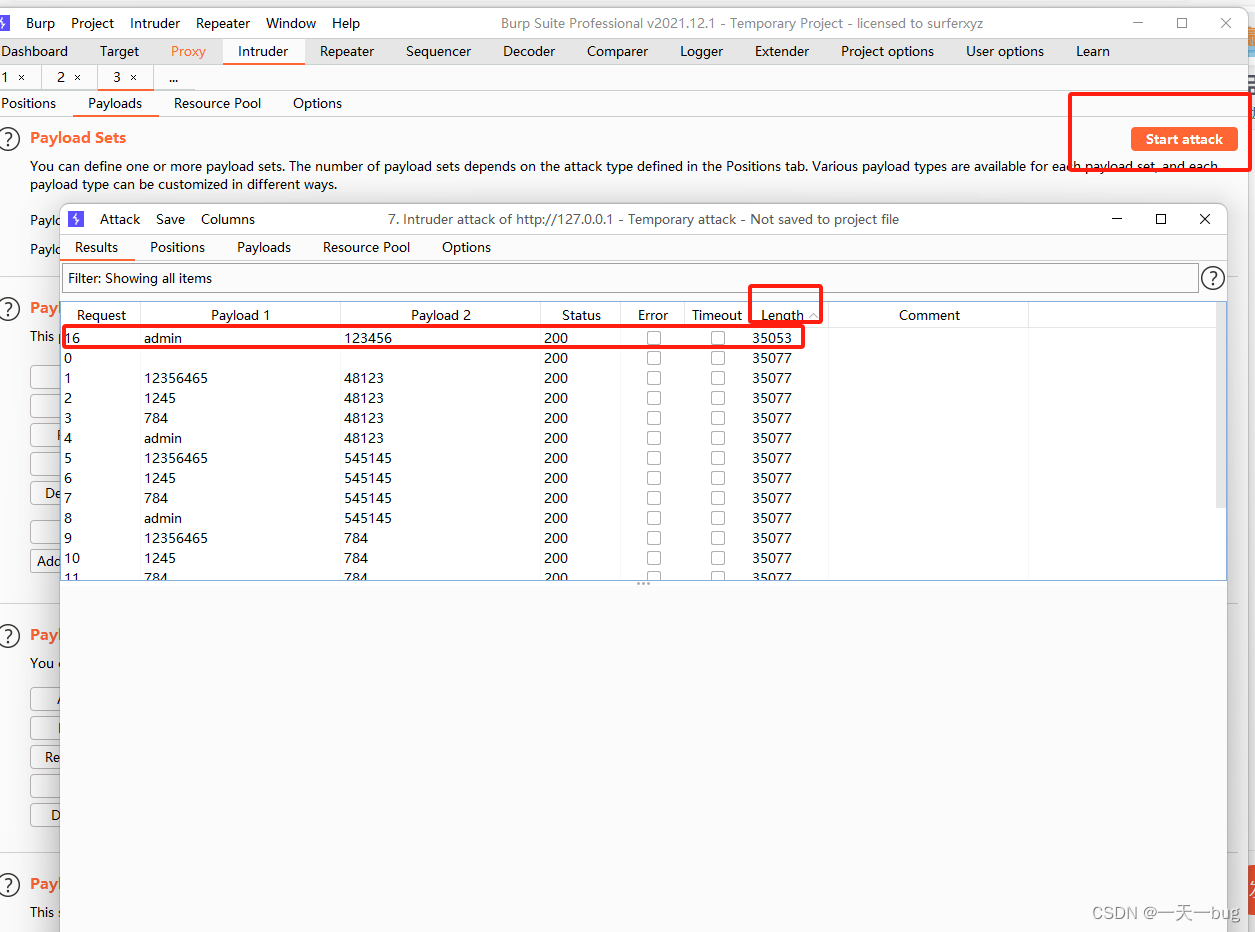Switch to Decoder tab

pos(529,51)
